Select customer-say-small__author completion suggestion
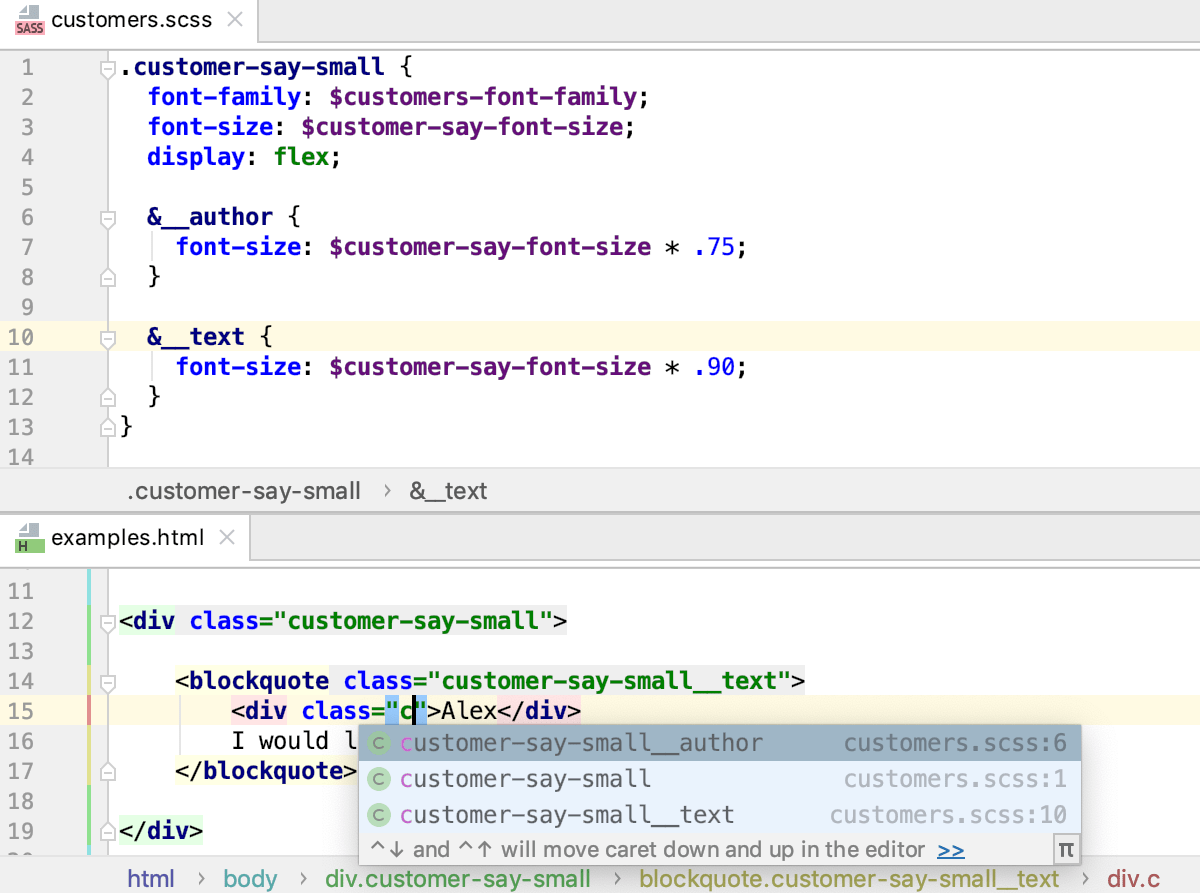The height and width of the screenshot is (893, 1200). pos(719,743)
